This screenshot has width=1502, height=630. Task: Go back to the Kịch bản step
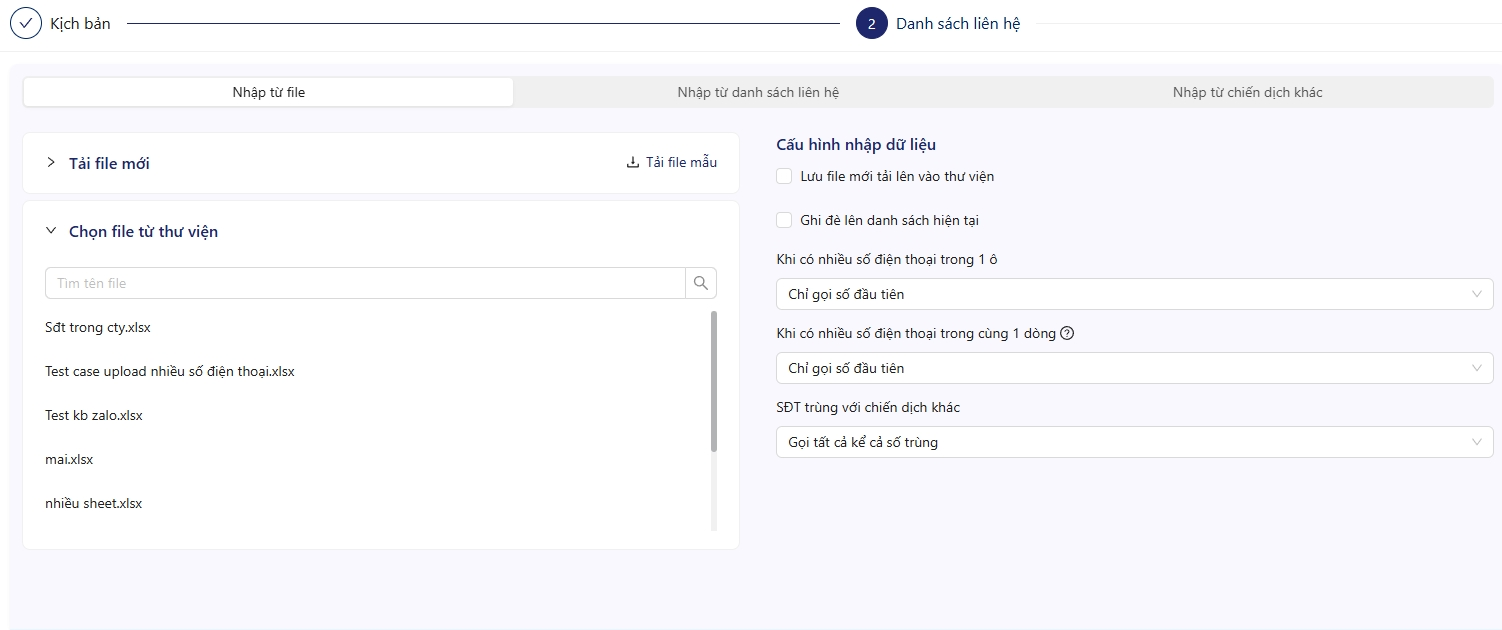click(80, 23)
